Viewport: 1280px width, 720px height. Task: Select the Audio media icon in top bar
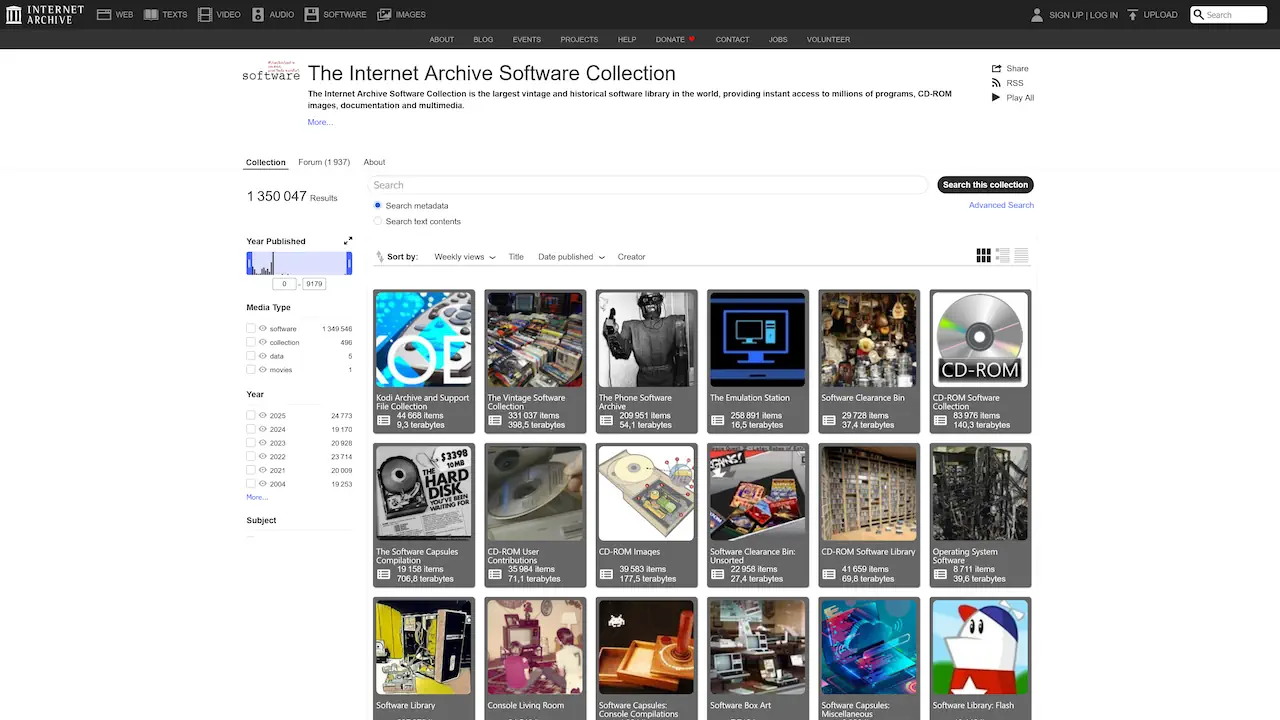point(258,14)
